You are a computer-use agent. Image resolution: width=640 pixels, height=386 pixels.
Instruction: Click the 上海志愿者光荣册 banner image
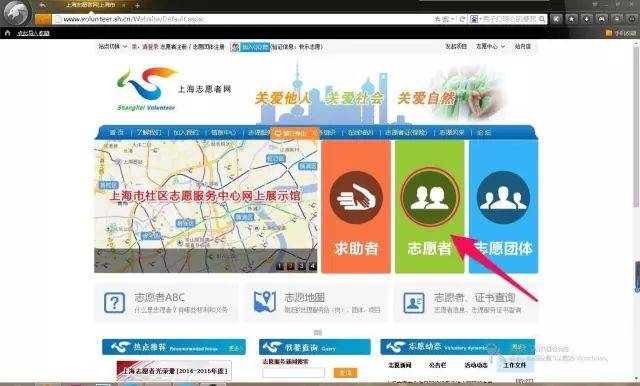pyautogui.click(x=174, y=371)
